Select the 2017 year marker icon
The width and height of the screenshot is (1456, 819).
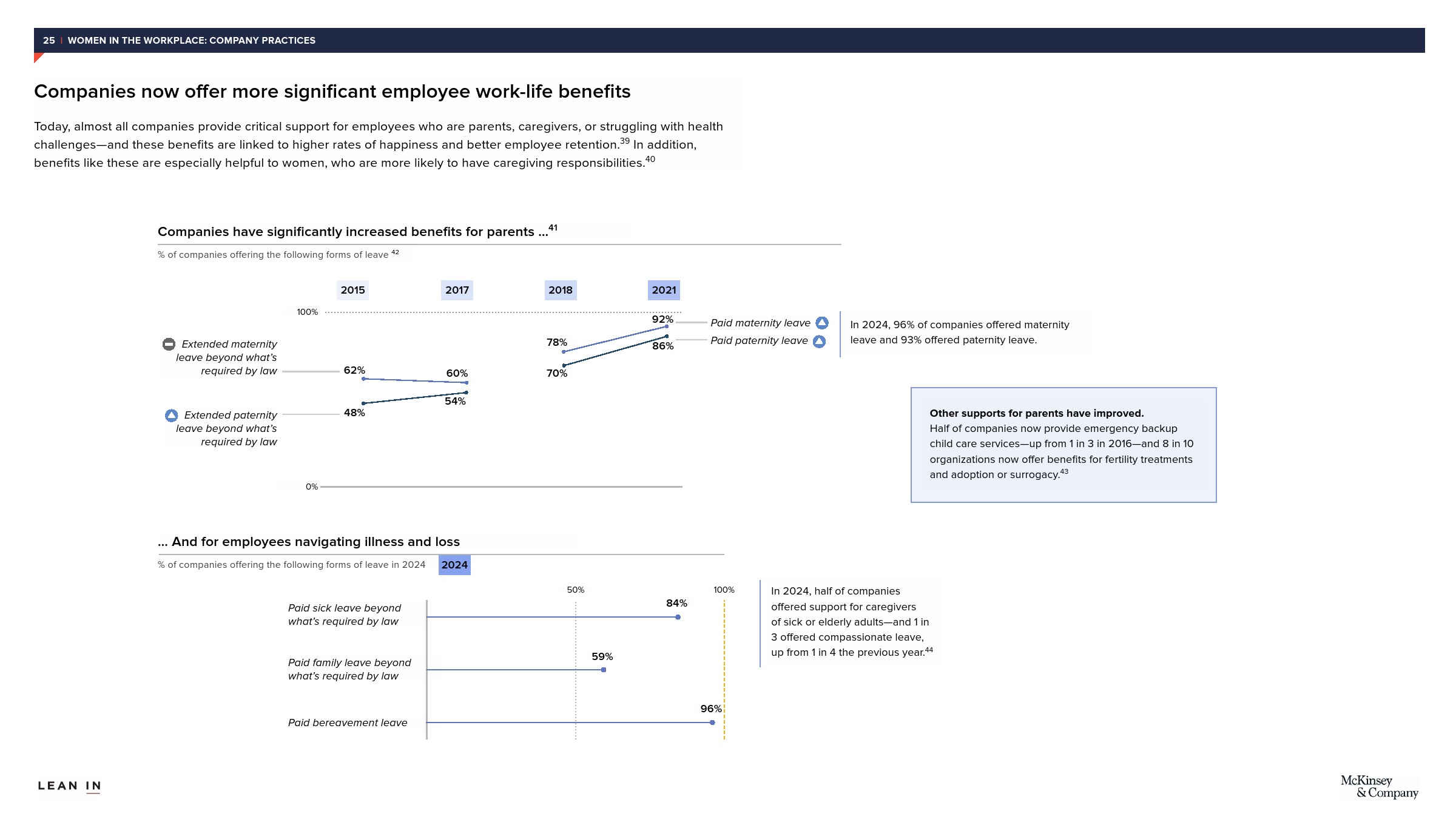[457, 290]
